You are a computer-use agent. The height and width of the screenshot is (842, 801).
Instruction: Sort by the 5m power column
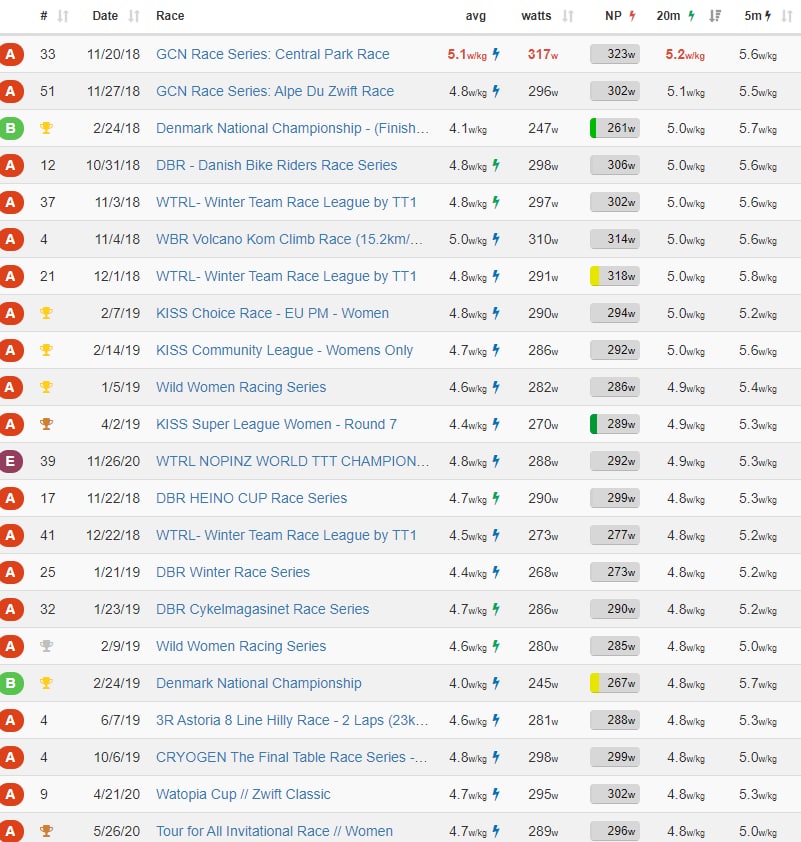[x=787, y=16]
